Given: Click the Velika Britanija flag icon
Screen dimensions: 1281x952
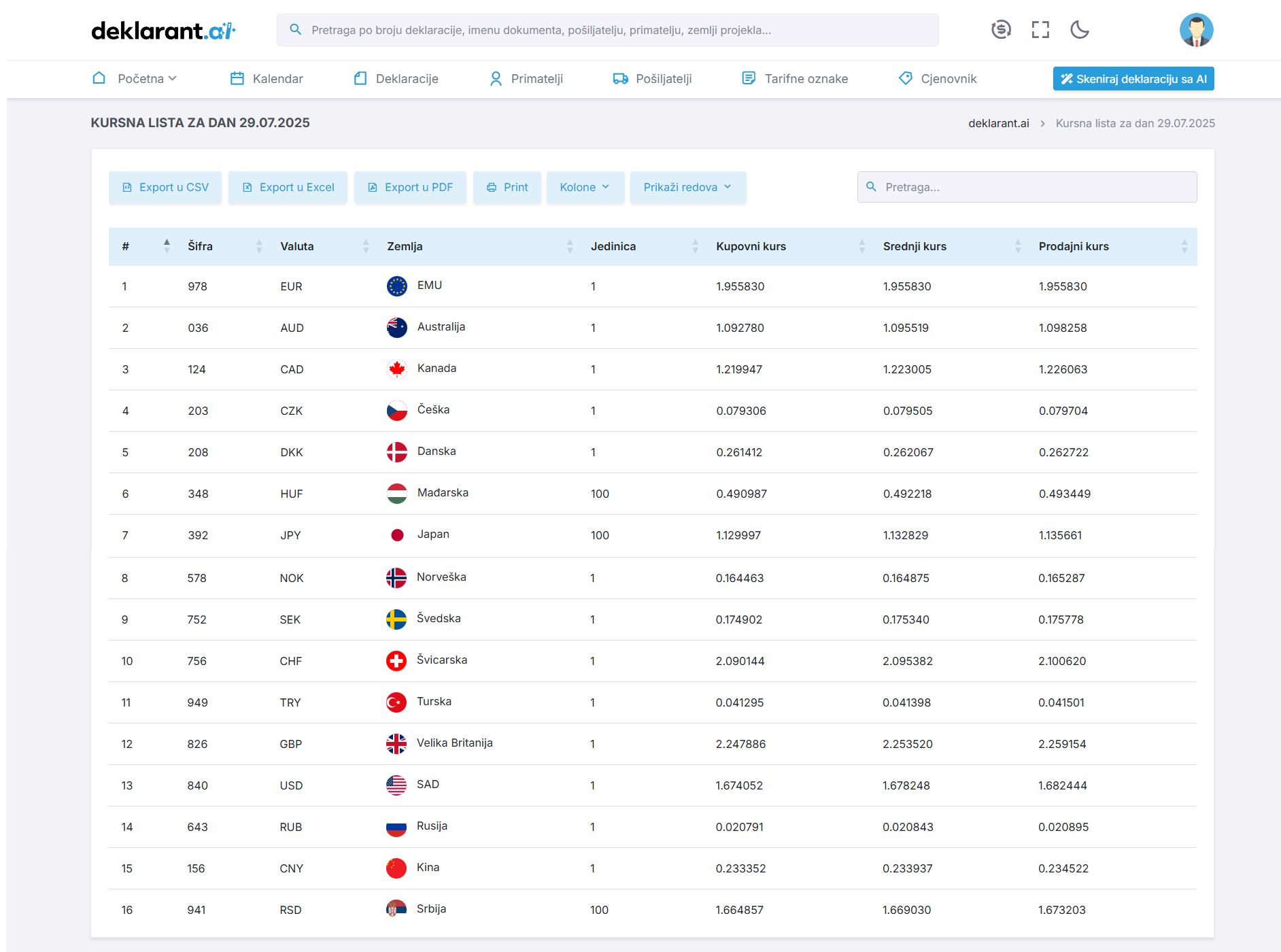Looking at the screenshot, I should point(396,744).
